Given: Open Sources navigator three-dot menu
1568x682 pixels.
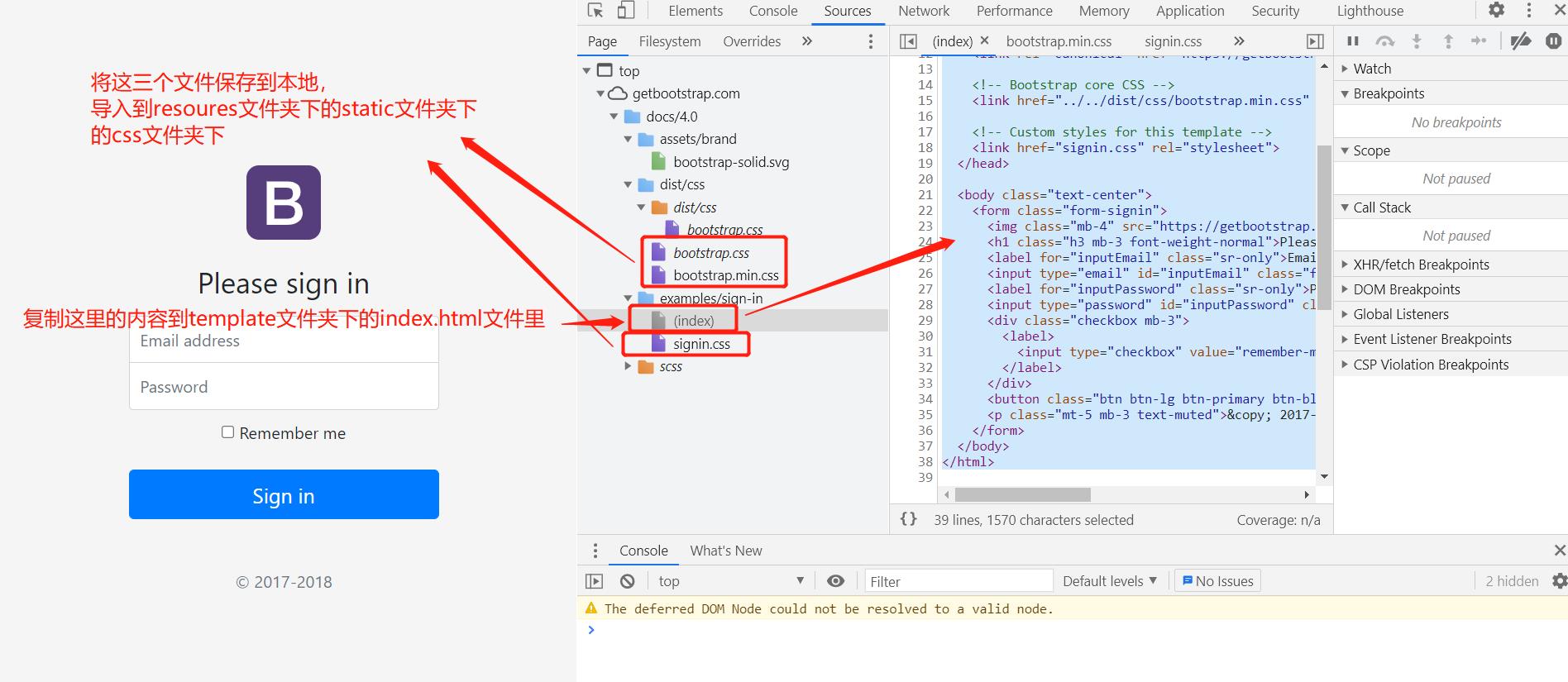Looking at the screenshot, I should point(871,41).
